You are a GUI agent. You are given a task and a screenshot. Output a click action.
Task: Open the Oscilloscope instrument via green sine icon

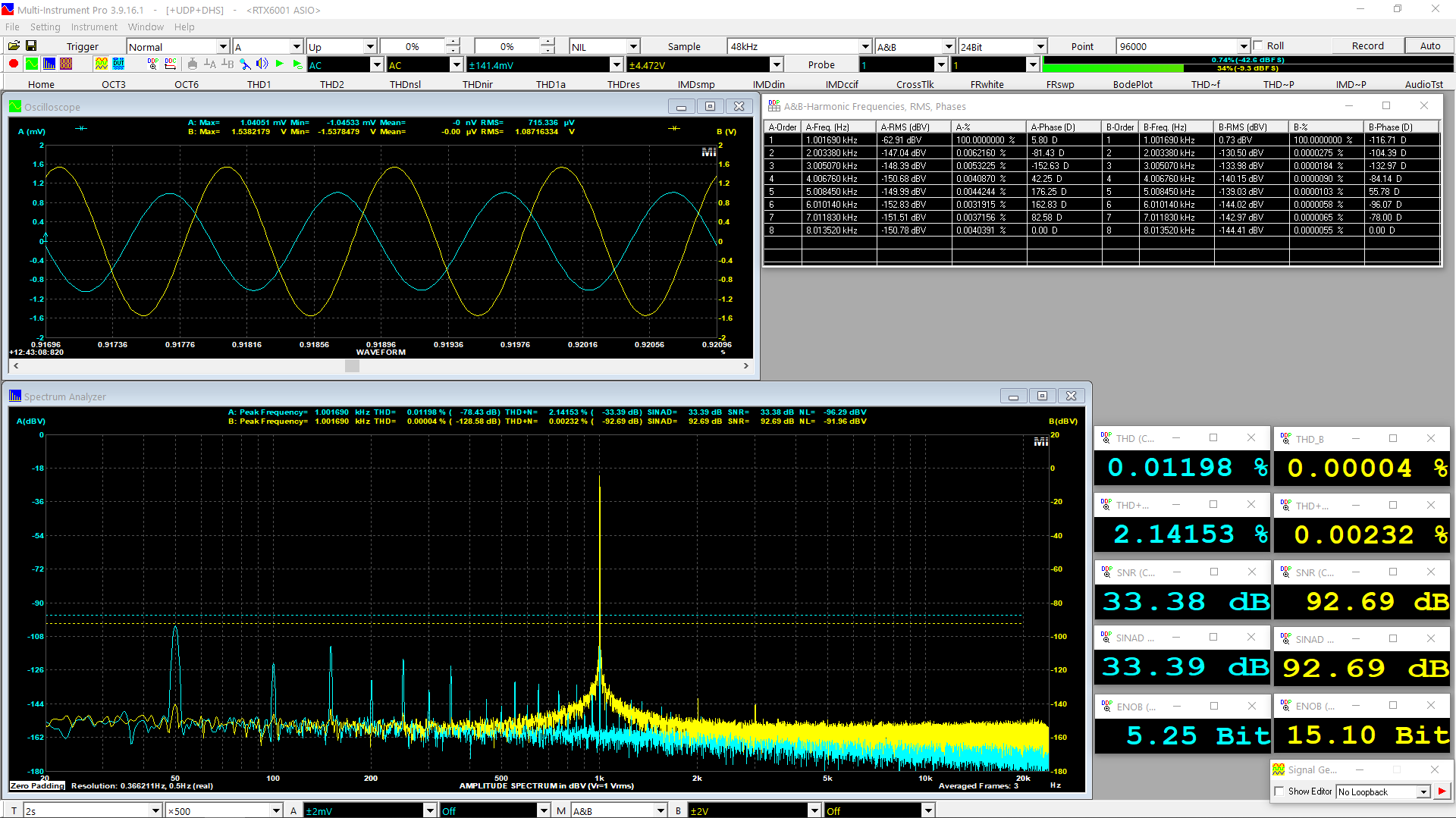click(x=31, y=64)
